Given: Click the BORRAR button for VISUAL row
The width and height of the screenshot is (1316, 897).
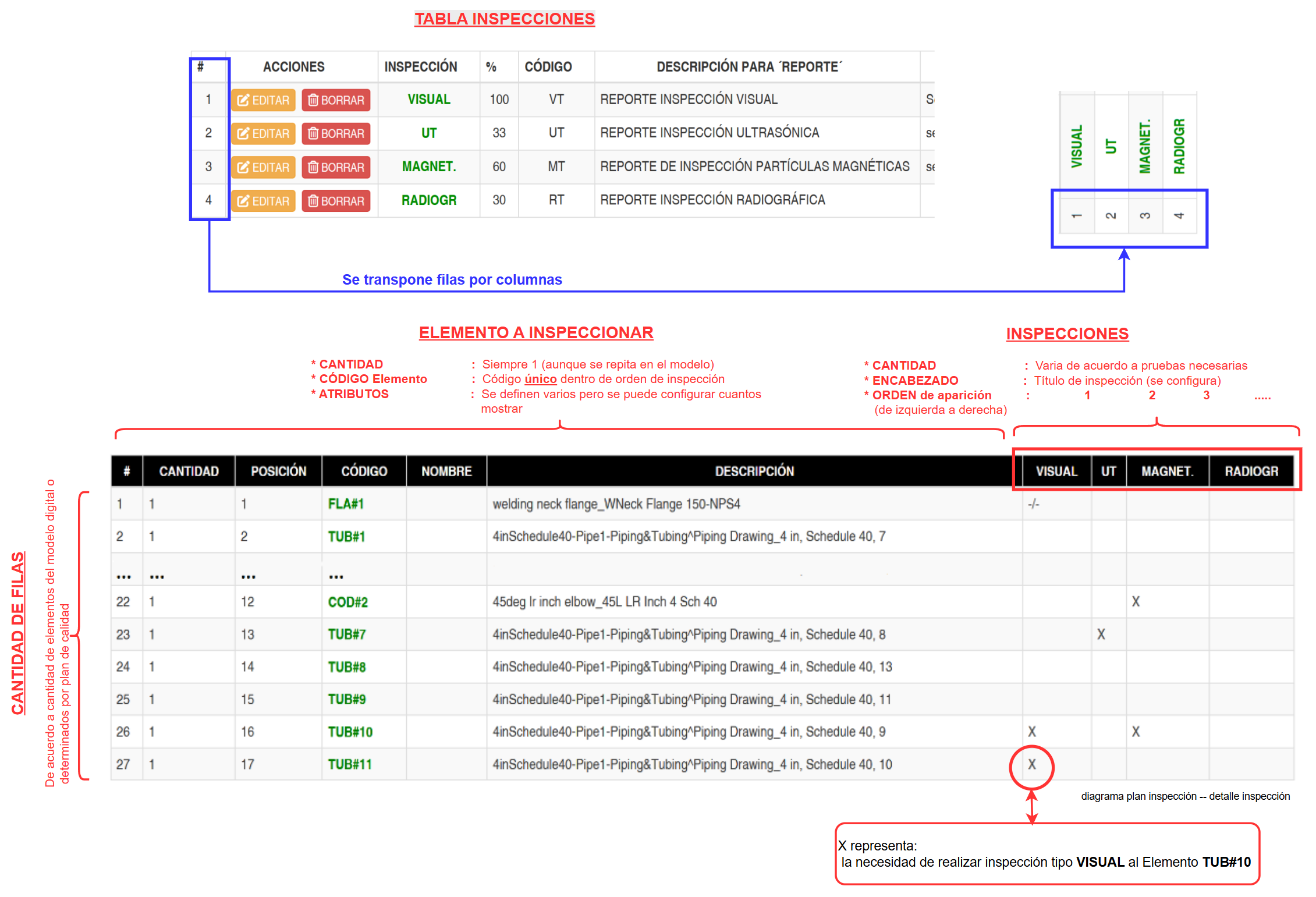Looking at the screenshot, I should coord(336,100).
